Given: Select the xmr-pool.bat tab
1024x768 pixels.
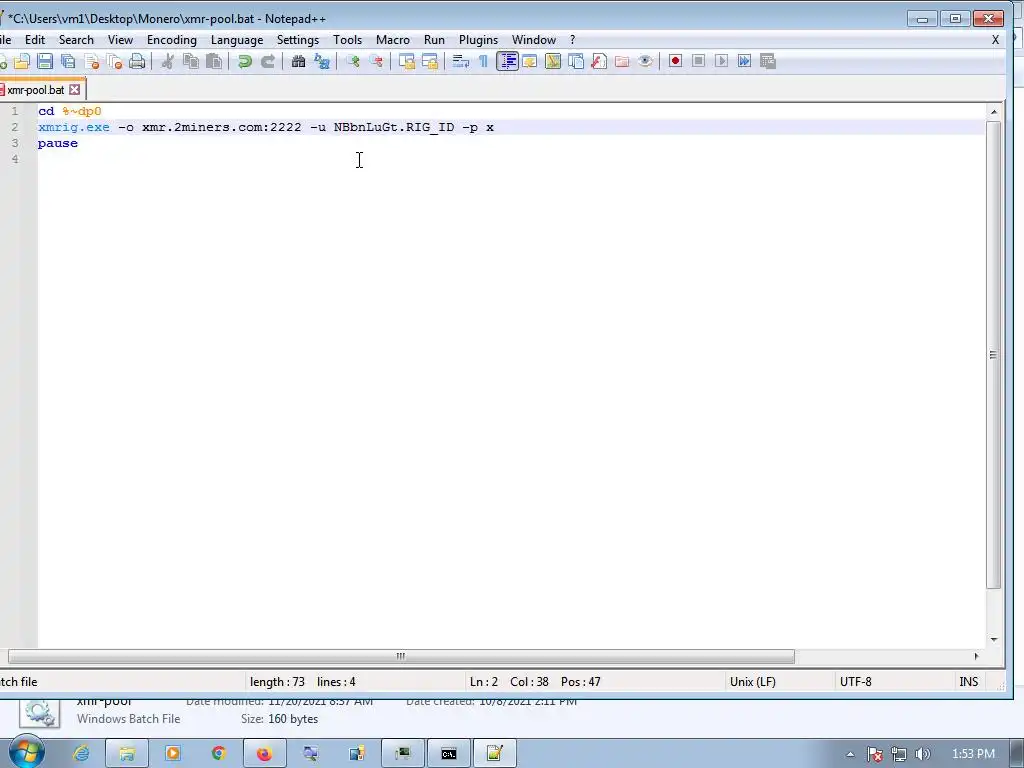Looking at the screenshot, I should (x=35, y=90).
